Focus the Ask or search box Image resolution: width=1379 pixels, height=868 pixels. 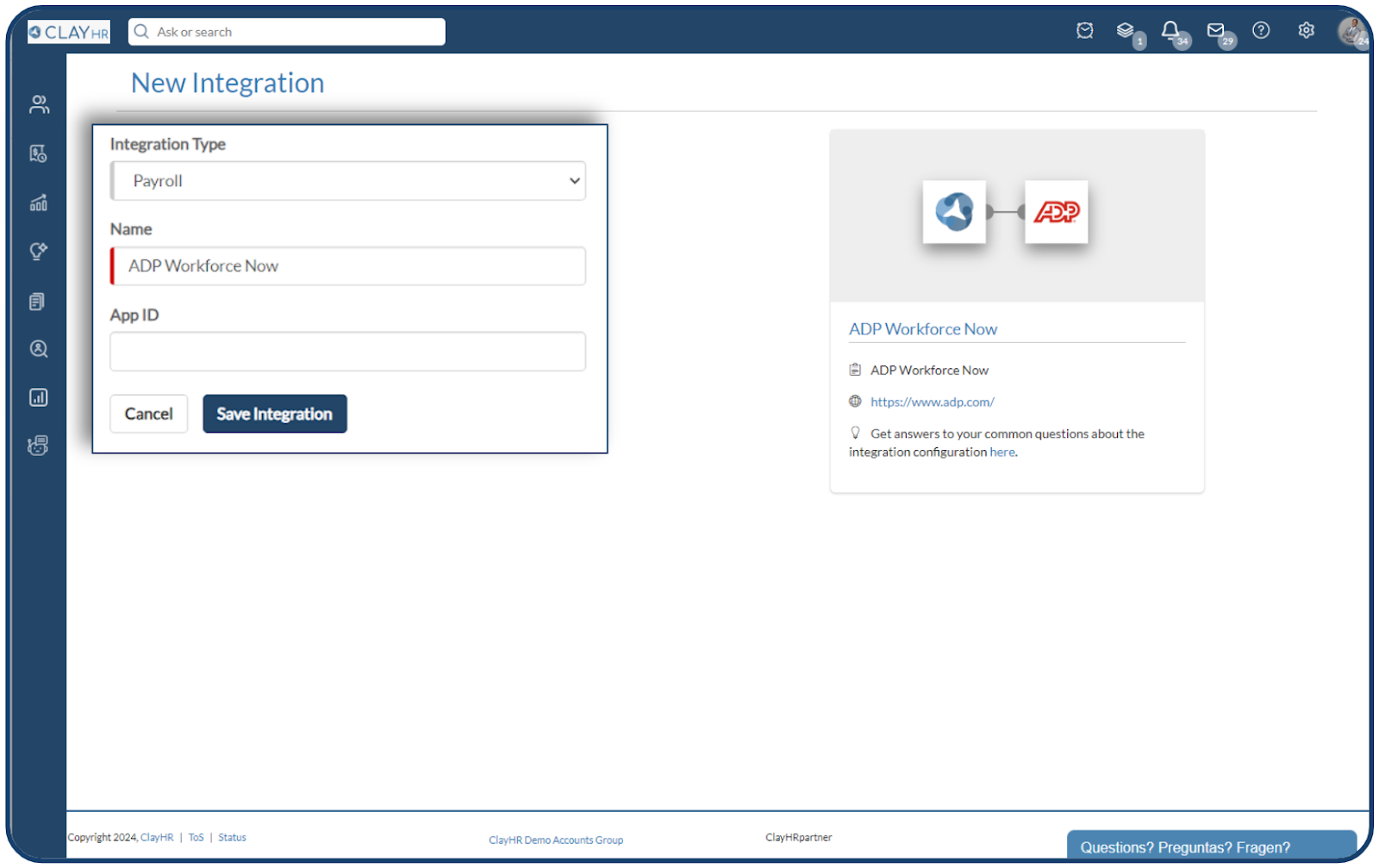coord(287,32)
